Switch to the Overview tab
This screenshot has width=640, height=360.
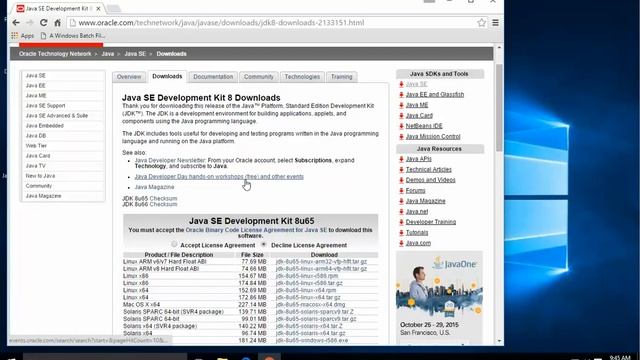pos(129,77)
